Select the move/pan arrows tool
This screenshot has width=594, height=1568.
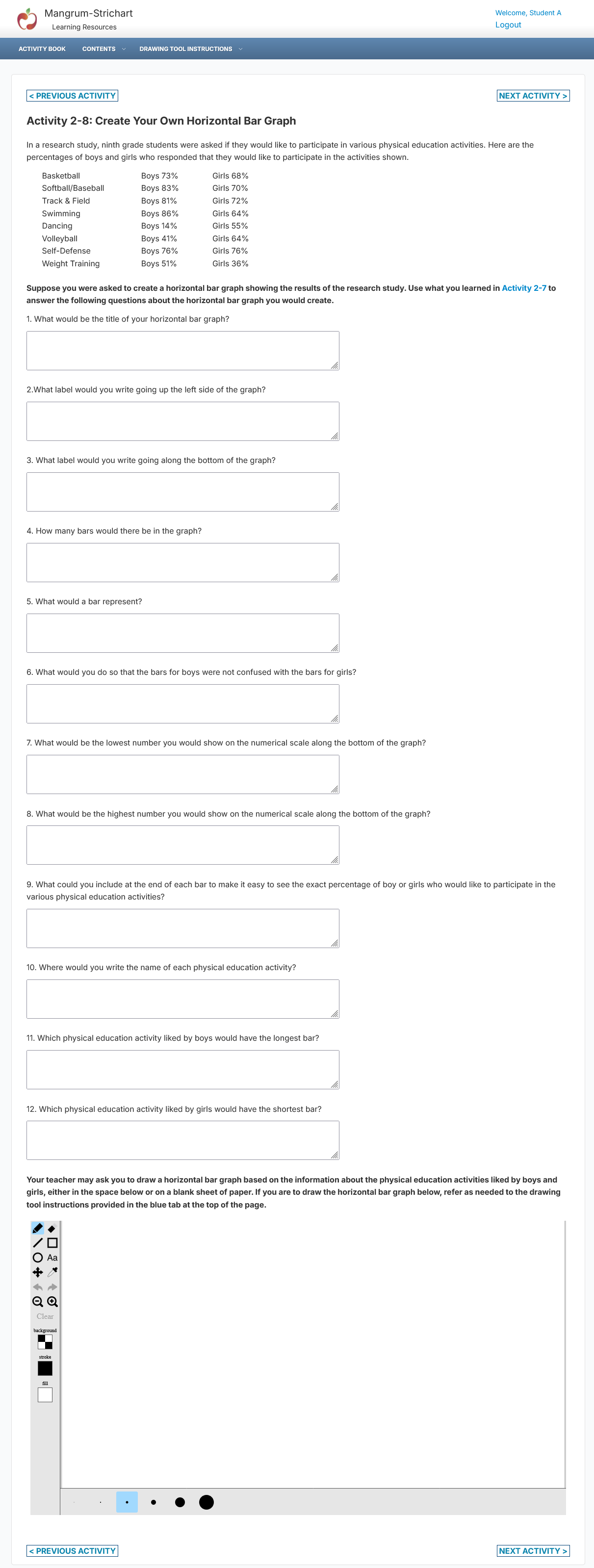coord(38,1272)
